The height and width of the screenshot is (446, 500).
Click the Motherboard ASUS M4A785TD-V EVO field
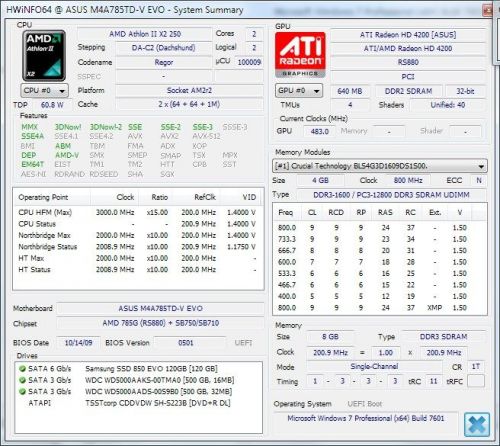(160, 308)
